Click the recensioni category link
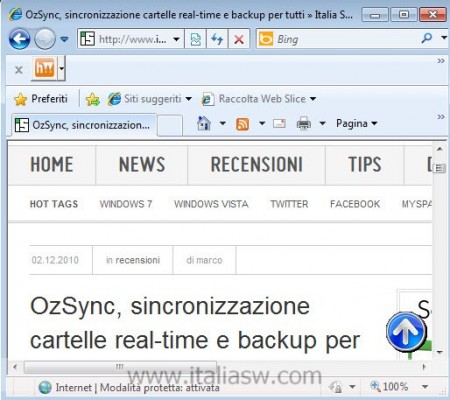The width and height of the screenshot is (450, 400). (x=138, y=260)
